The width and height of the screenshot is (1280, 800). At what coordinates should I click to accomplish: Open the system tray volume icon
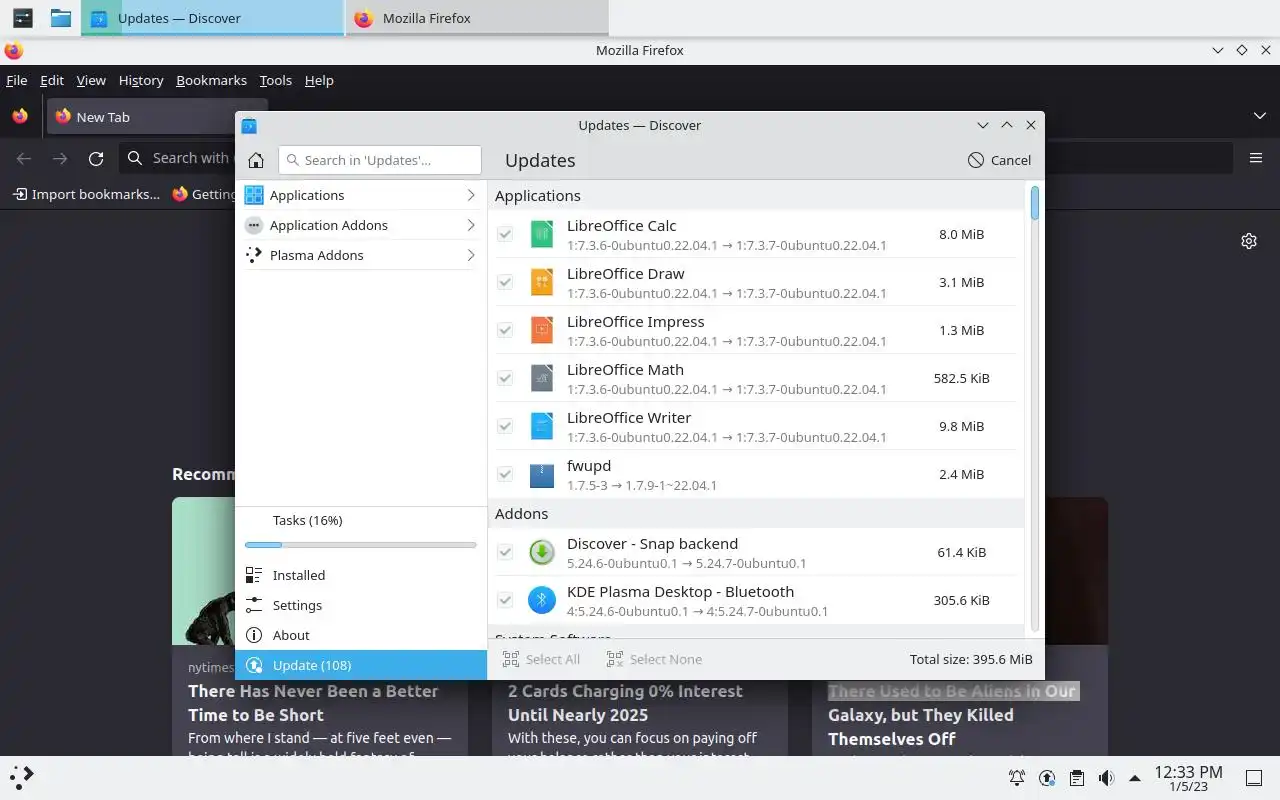(x=1106, y=778)
